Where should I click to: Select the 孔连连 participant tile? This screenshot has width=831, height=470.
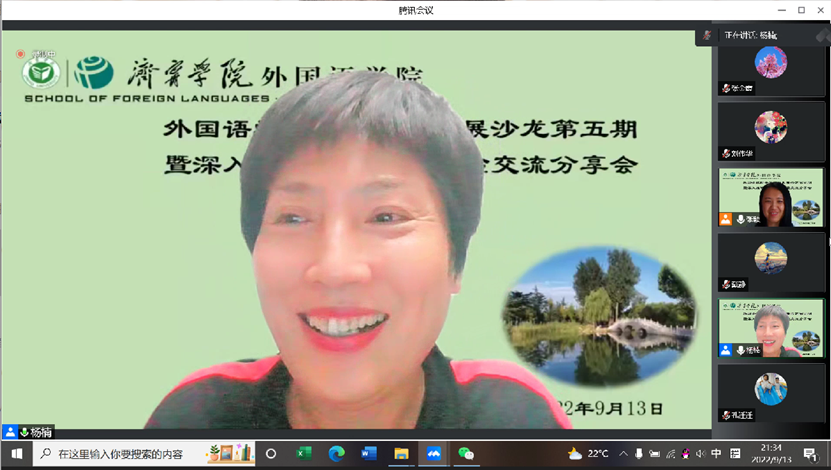coord(771,392)
